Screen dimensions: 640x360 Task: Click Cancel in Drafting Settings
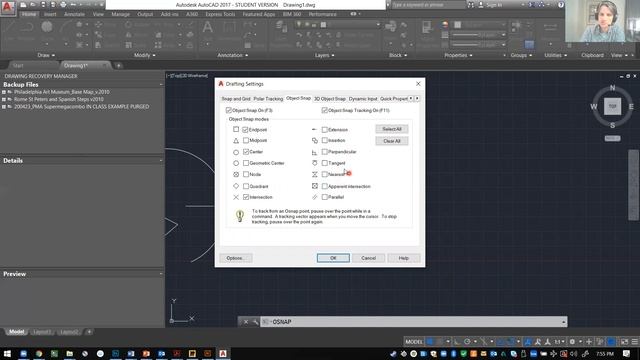coord(368,258)
